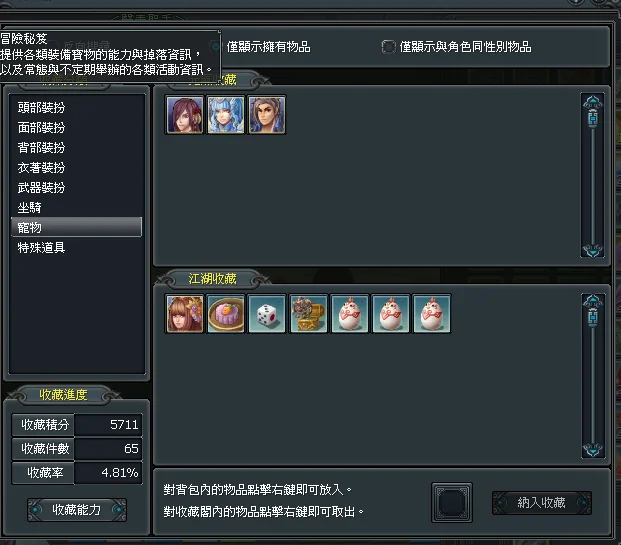The width and height of the screenshot is (621, 545).
Task: Enable 僅顯示與角色同性別物品 checkbox
Action: 389,47
